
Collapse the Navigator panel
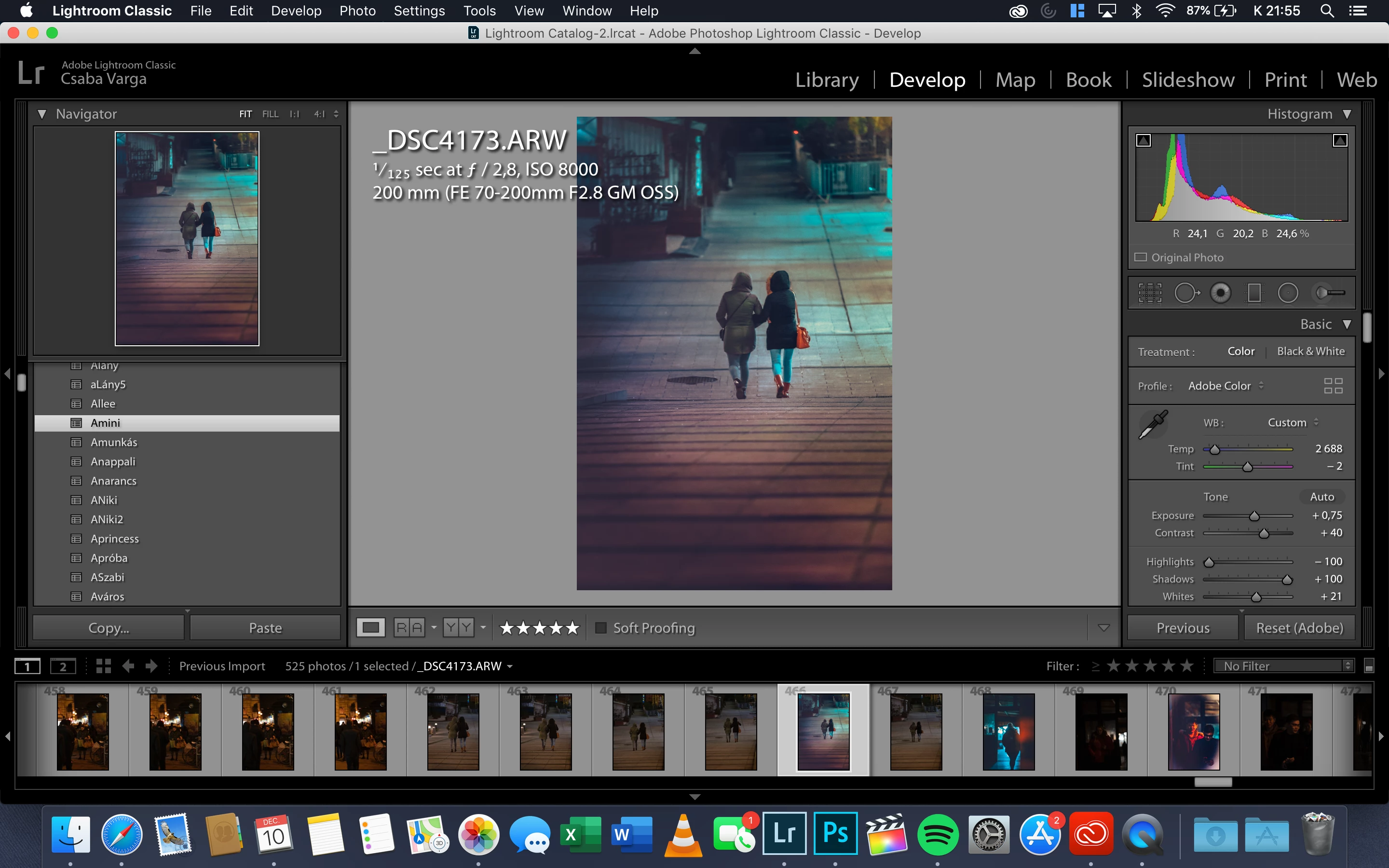(x=42, y=114)
